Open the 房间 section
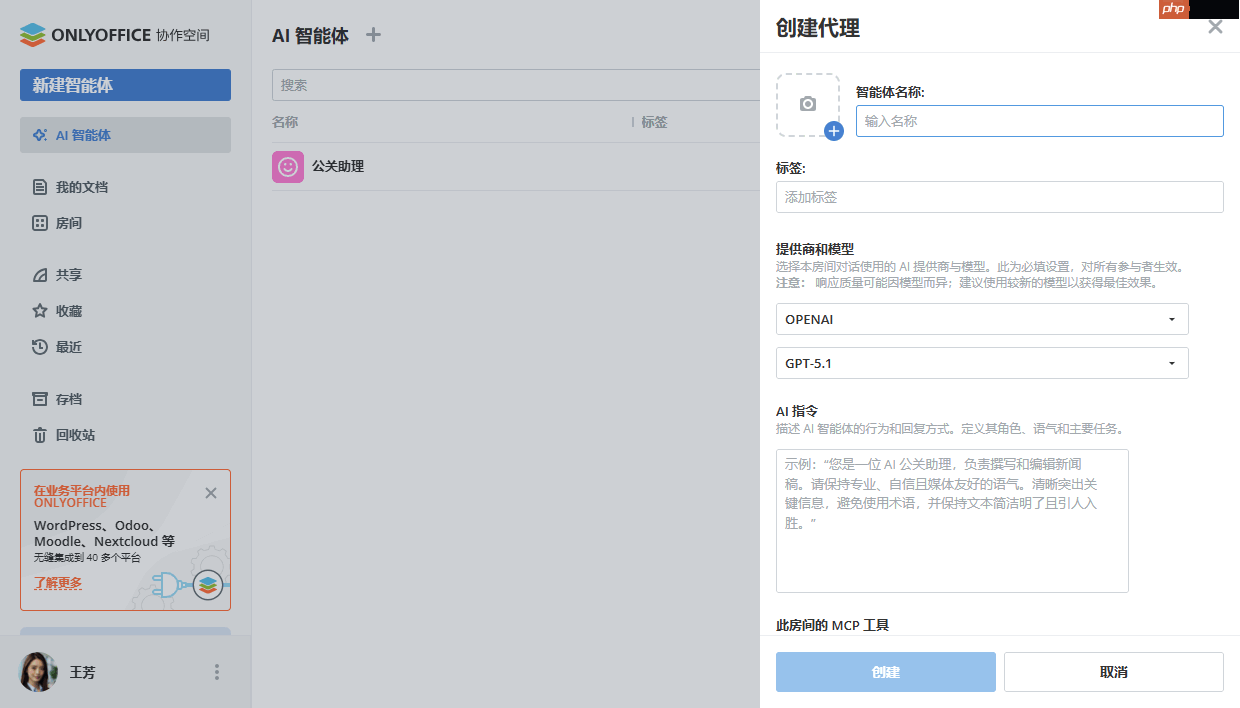The width and height of the screenshot is (1240, 708). tap(70, 223)
